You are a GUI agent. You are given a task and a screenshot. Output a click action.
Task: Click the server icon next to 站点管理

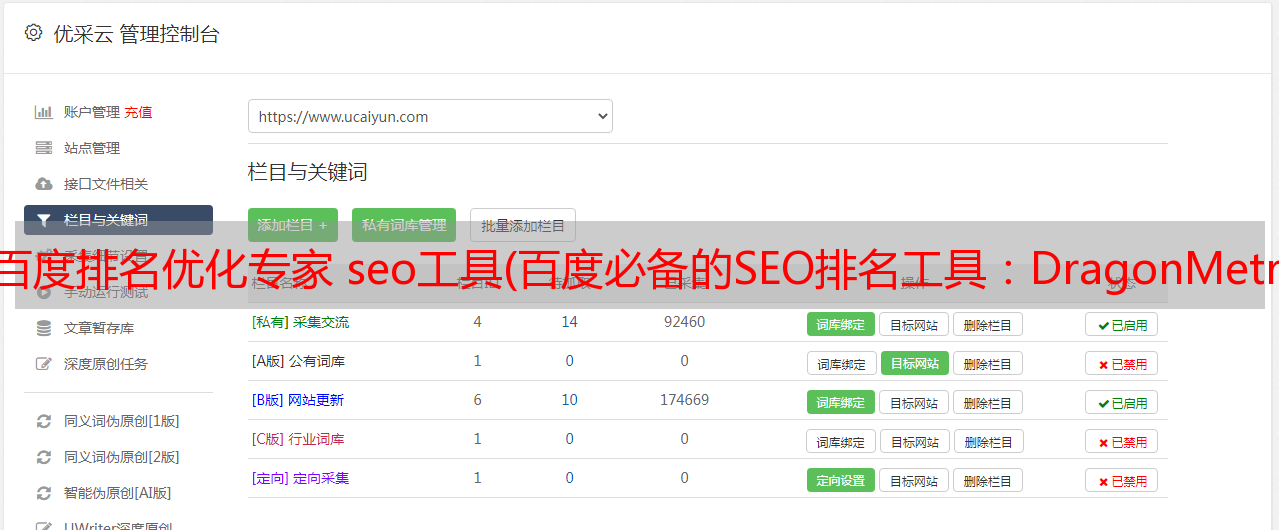pyautogui.click(x=43, y=148)
